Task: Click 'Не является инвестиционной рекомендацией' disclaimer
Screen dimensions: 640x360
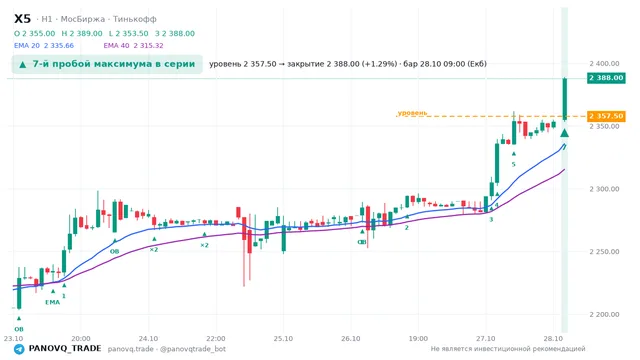Action: [x=508, y=349]
